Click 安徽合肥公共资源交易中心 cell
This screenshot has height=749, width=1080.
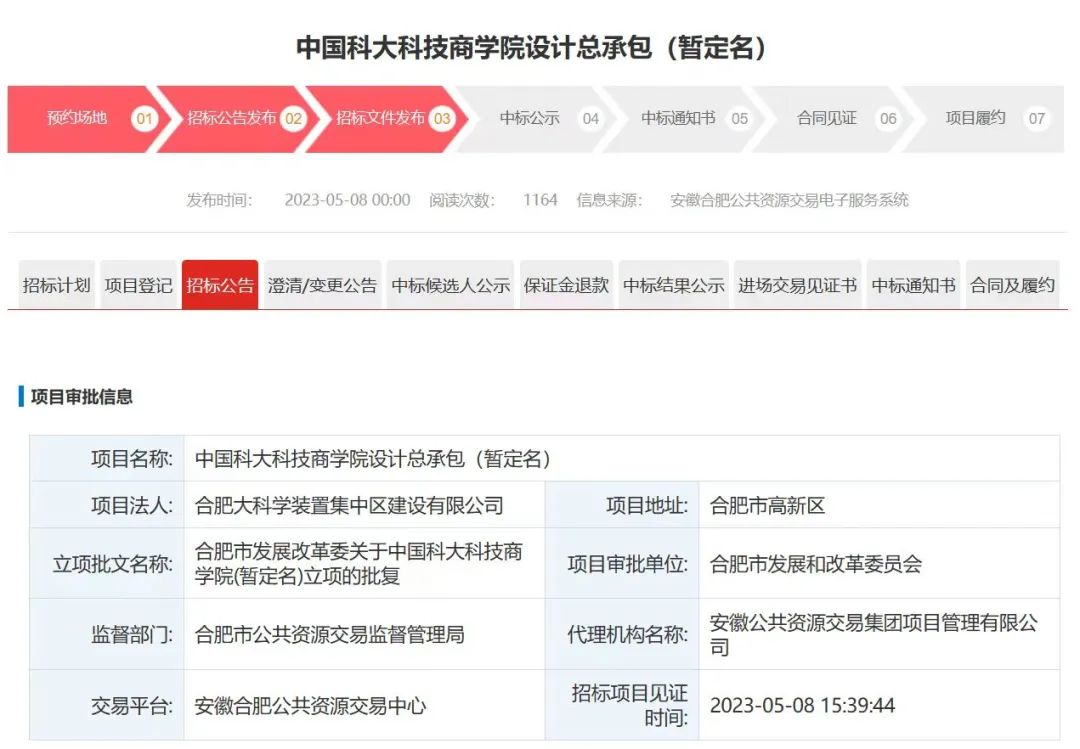pyautogui.click(x=364, y=705)
